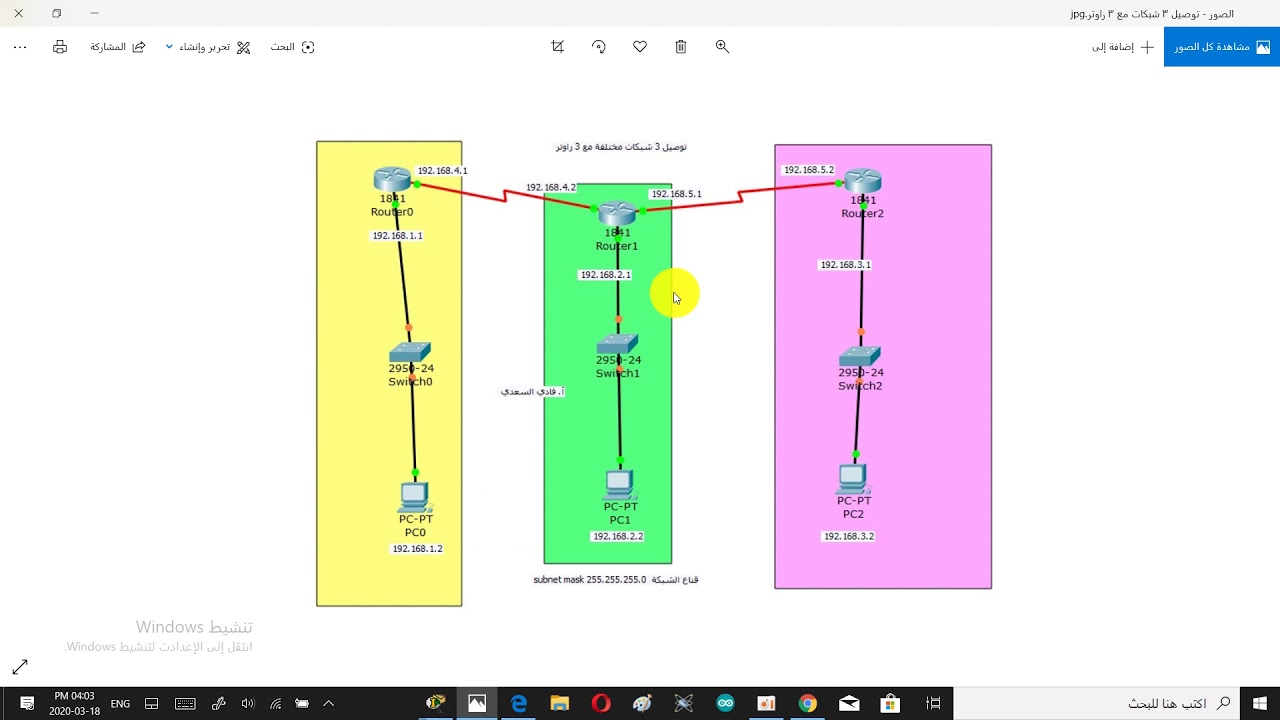Click the 192.168.3.2 label under PC2

coord(849,537)
